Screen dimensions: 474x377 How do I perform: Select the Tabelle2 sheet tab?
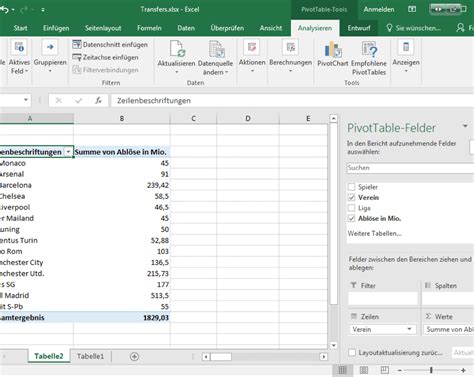[49, 356]
